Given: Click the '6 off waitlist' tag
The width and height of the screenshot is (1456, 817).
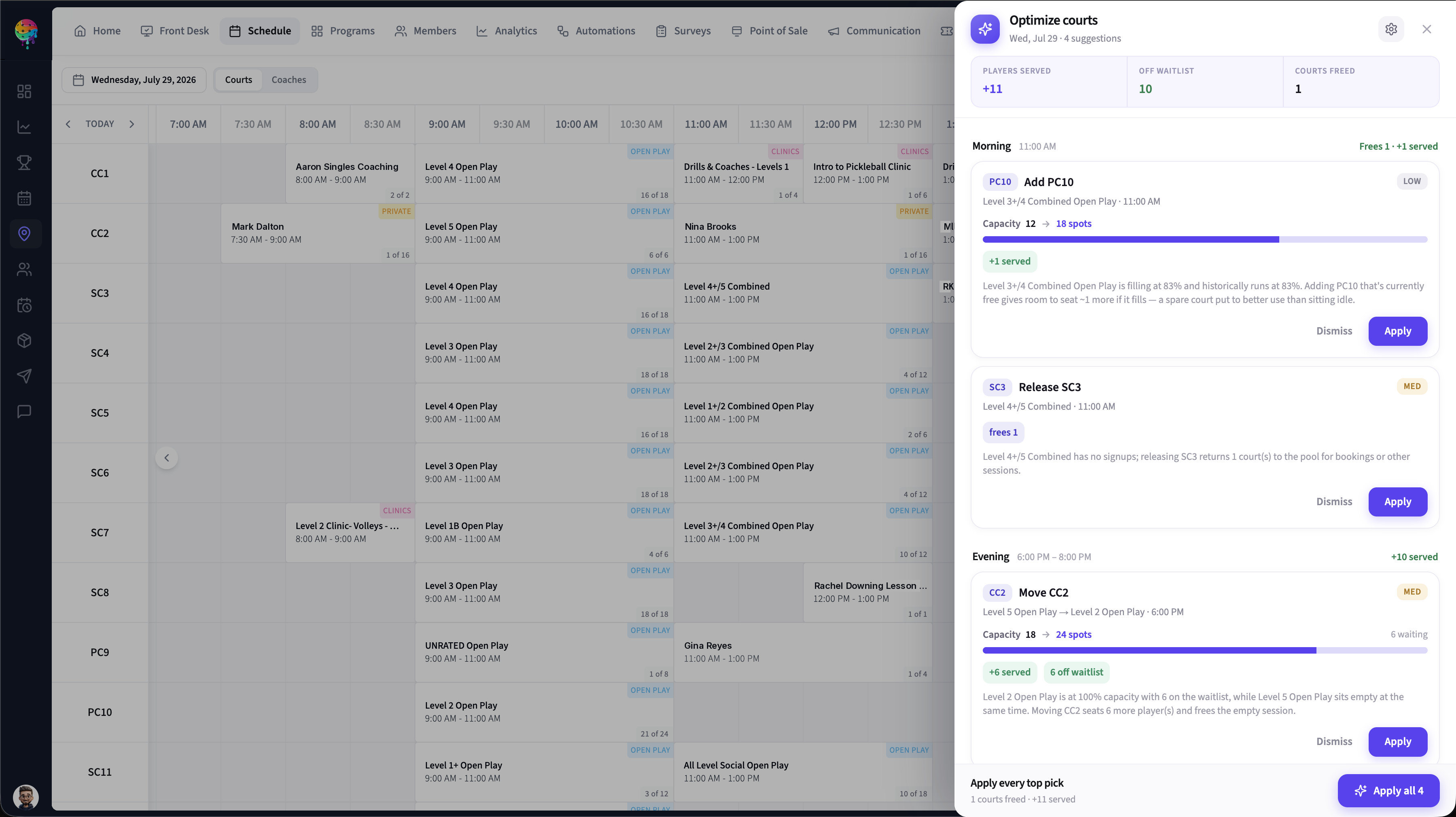Looking at the screenshot, I should [1076, 672].
